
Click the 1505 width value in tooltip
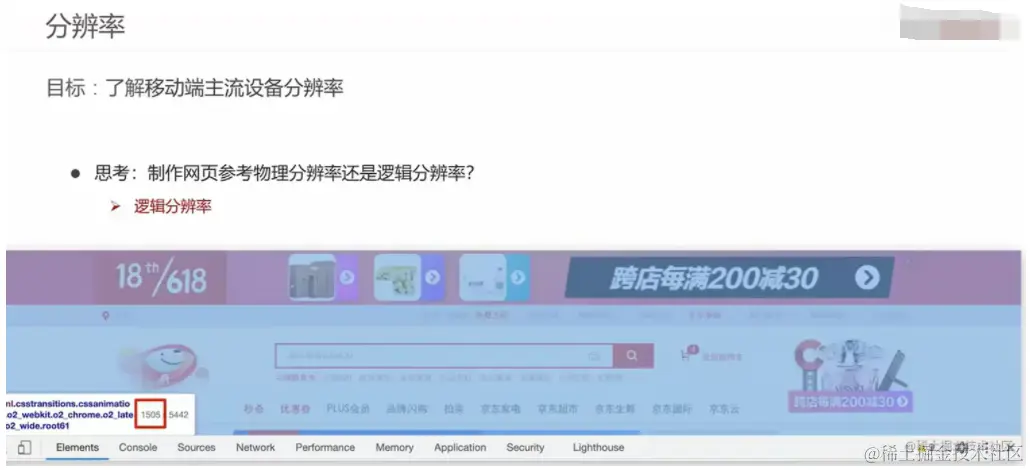point(150,415)
